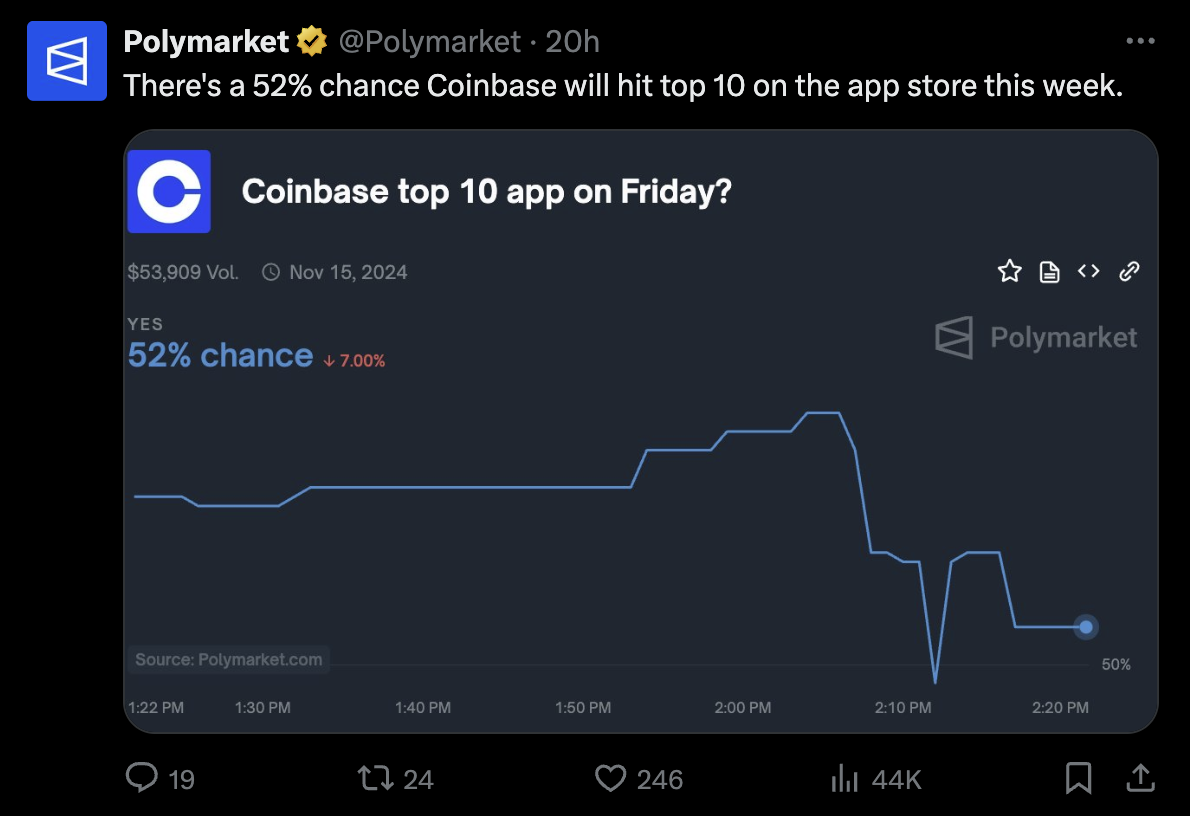1190x816 pixels.
Task: Click the gold verified badge
Action: coord(311,42)
